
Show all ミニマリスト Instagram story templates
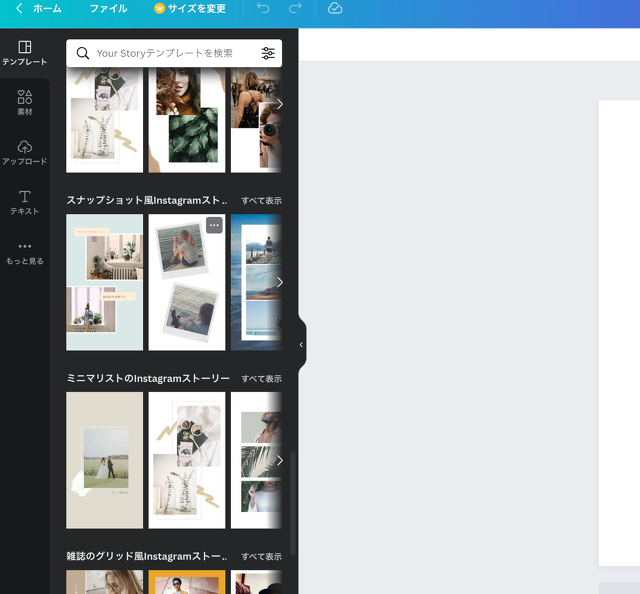point(261,379)
